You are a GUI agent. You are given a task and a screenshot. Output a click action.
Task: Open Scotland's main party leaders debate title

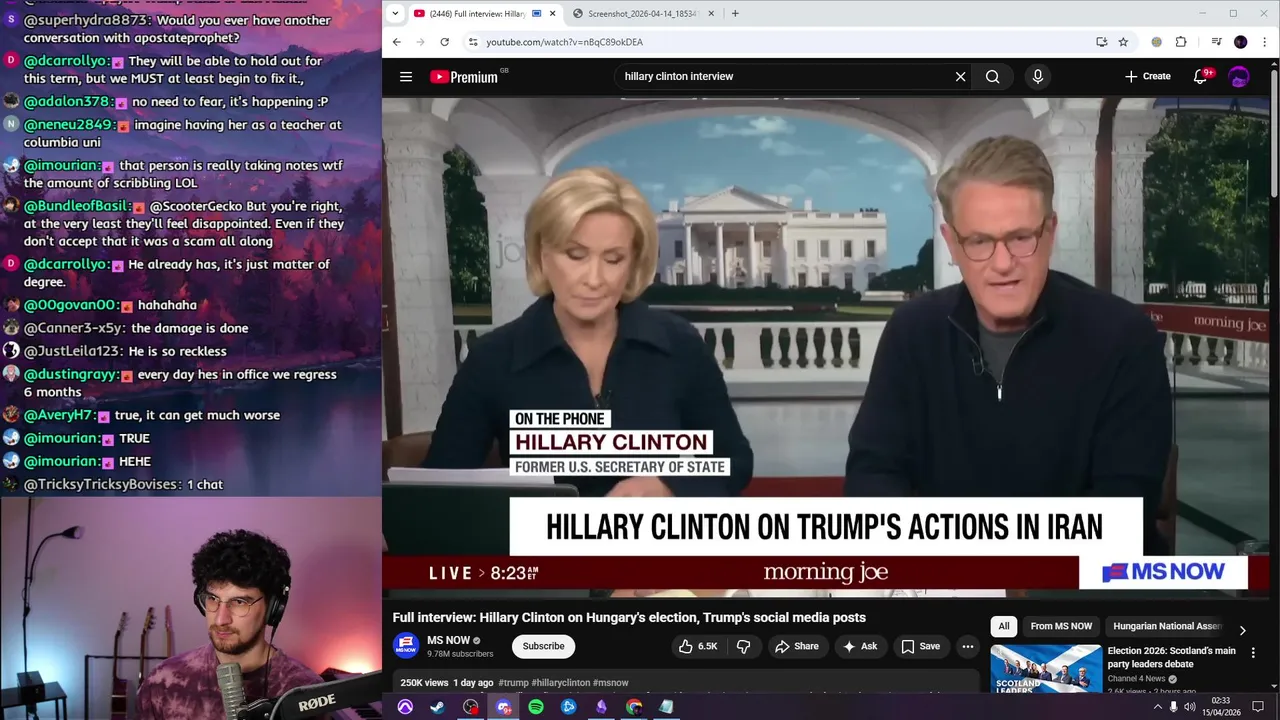(x=1171, y=657)
